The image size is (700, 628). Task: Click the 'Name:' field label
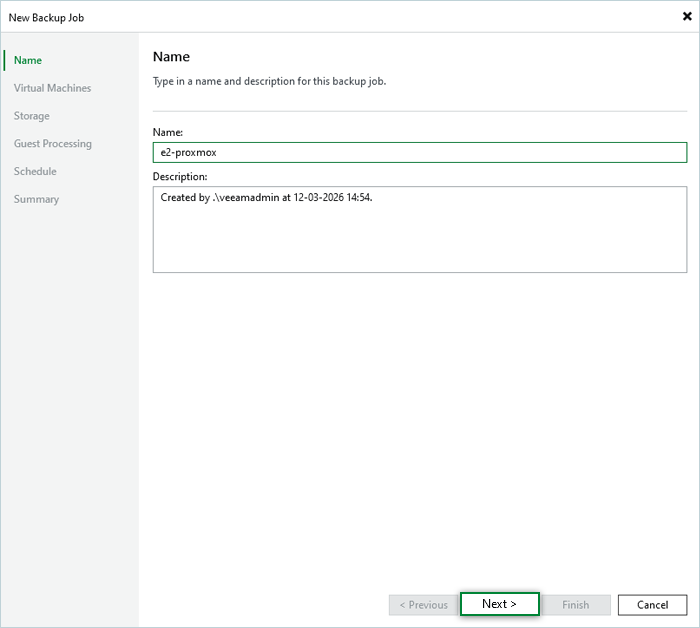167,132
